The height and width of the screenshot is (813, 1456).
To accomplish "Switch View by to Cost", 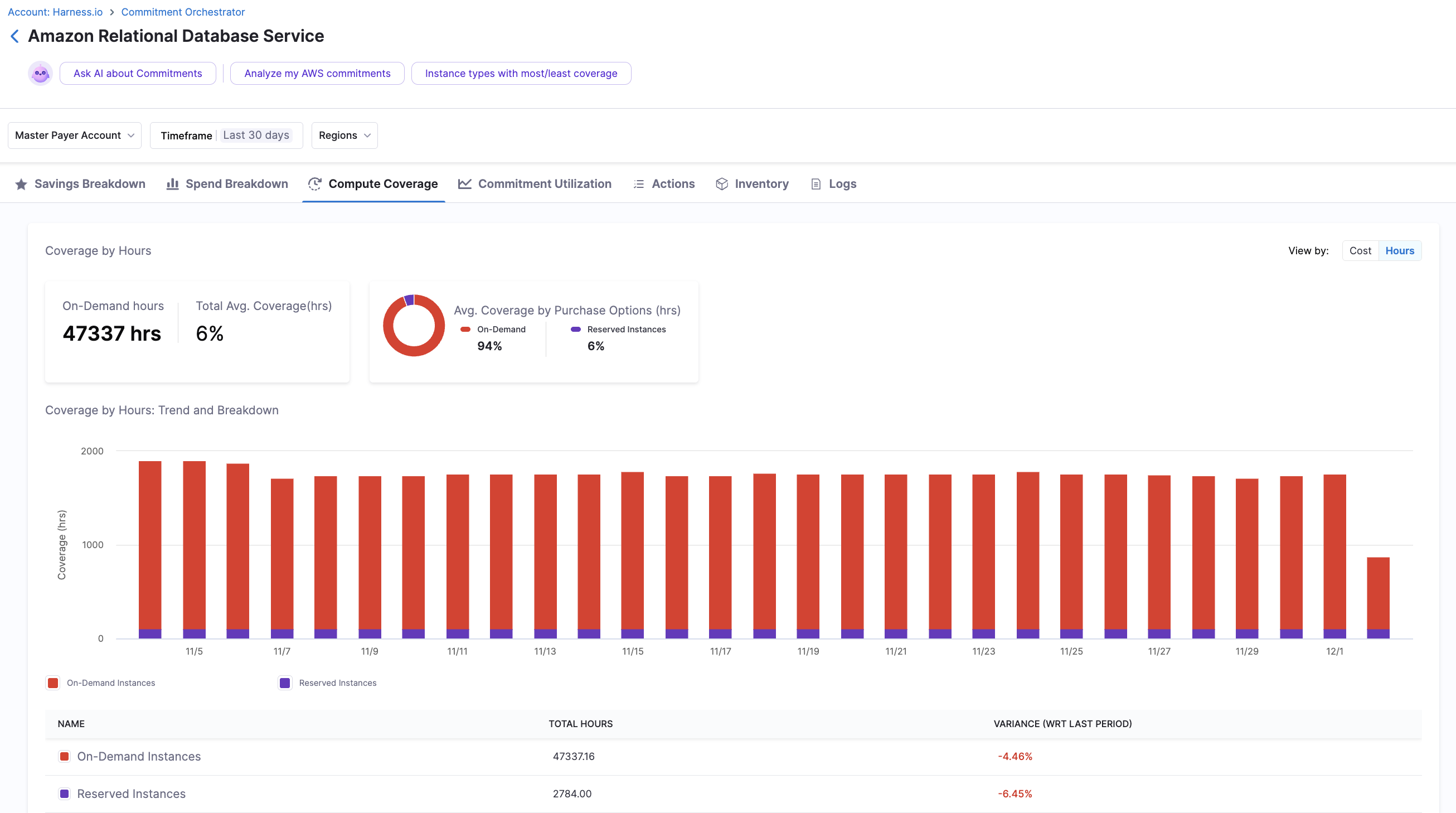I will coord(1360,251).
